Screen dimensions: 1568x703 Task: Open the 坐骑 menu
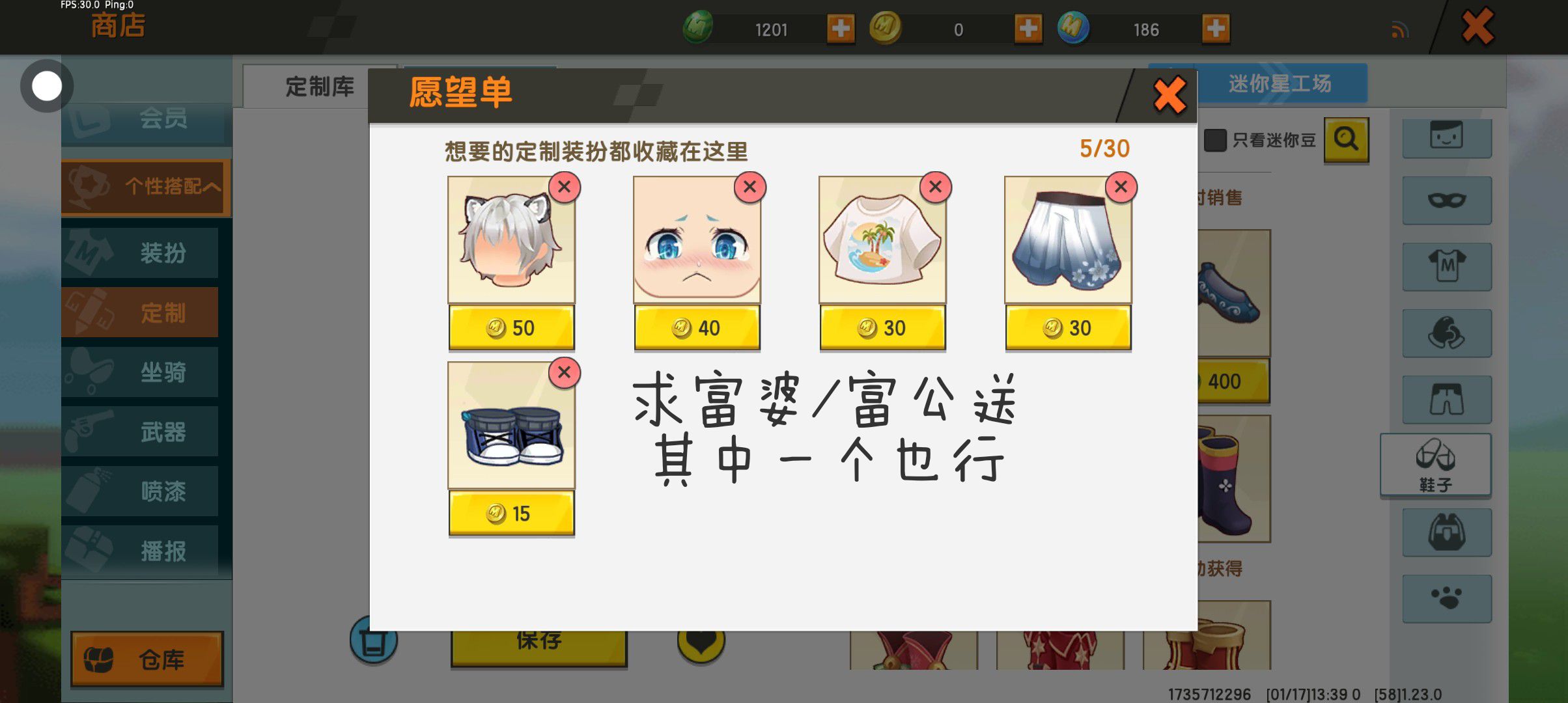[x=140, y=372]
